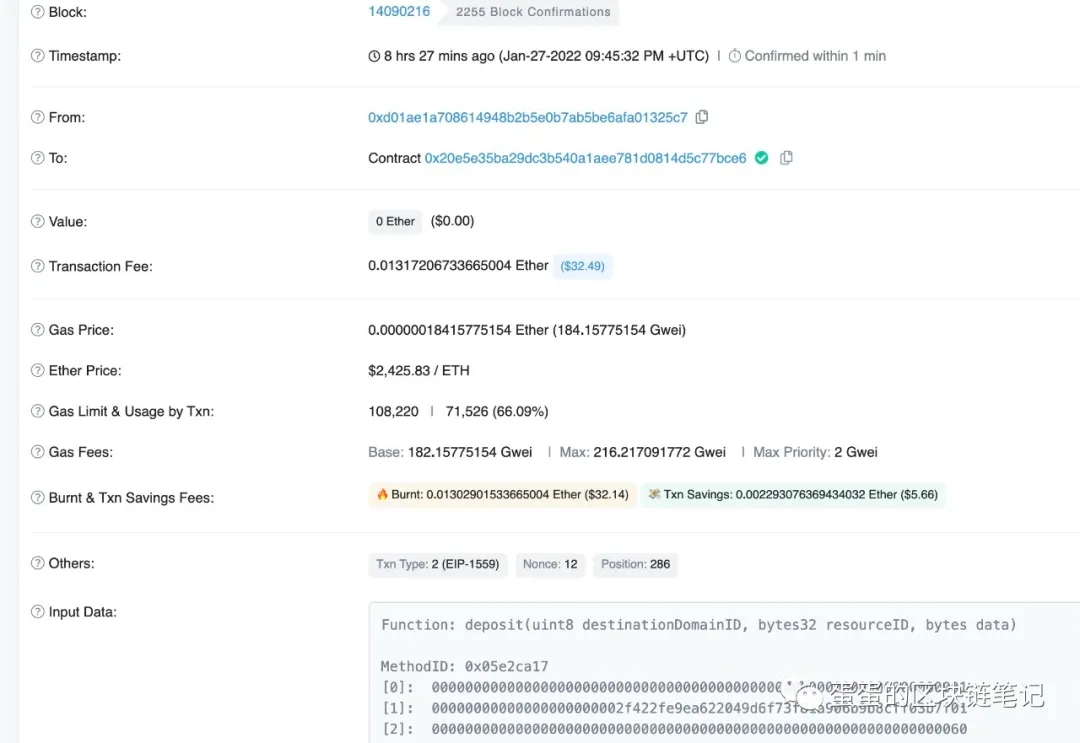This screenshot has height=743, width=1080.
Task: Click the clock icon before the timestamp
Action: point(373,55)
